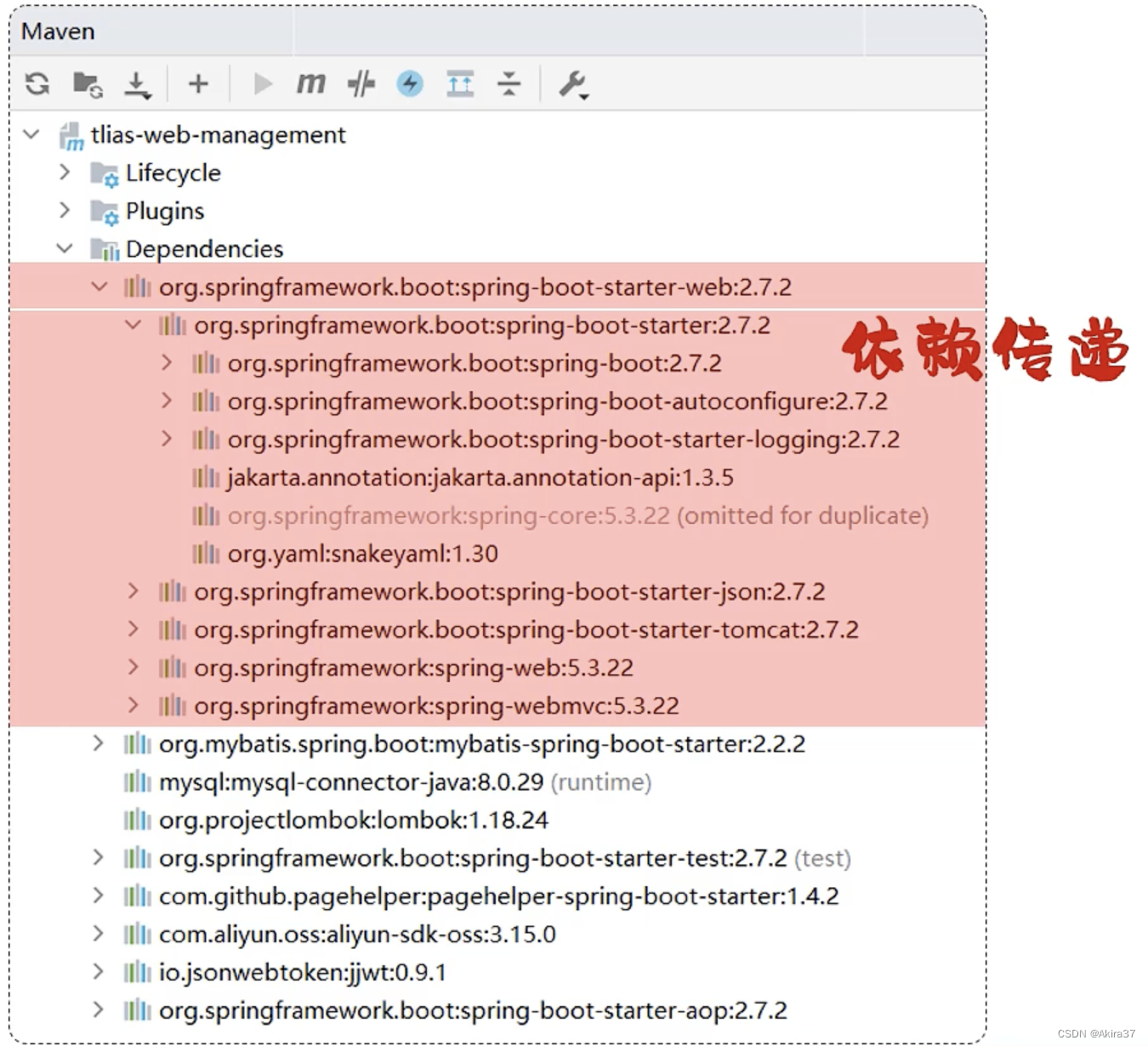The width and height of the screenshot is (1148, 1046).
Task: Click library icon beside lombok:1.18.24
Action: [x=137, y=820]
